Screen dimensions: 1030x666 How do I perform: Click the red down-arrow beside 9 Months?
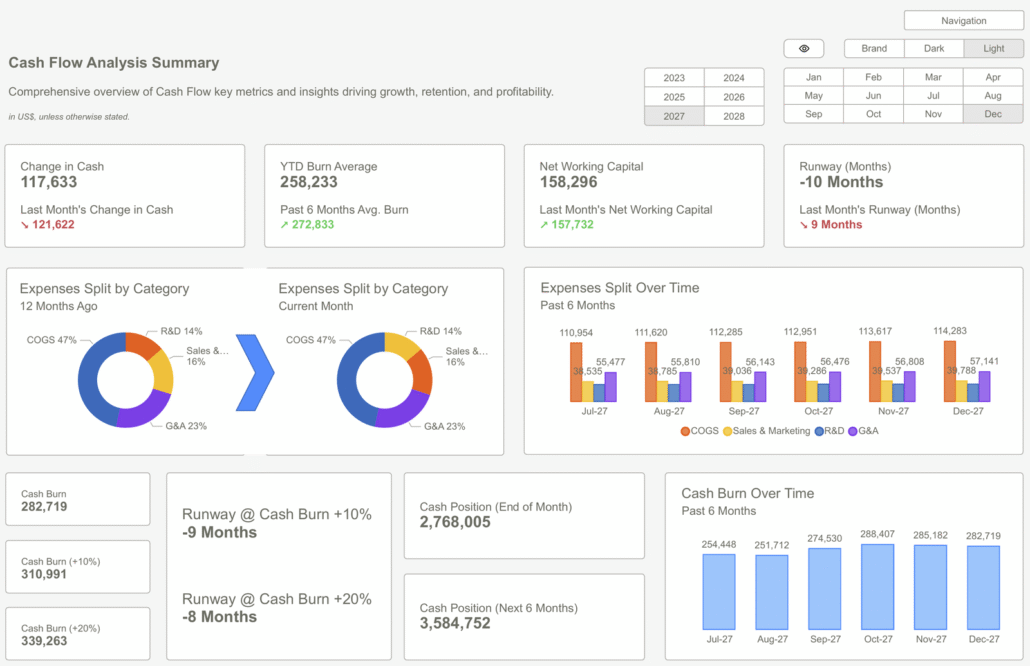click(803, 225)
